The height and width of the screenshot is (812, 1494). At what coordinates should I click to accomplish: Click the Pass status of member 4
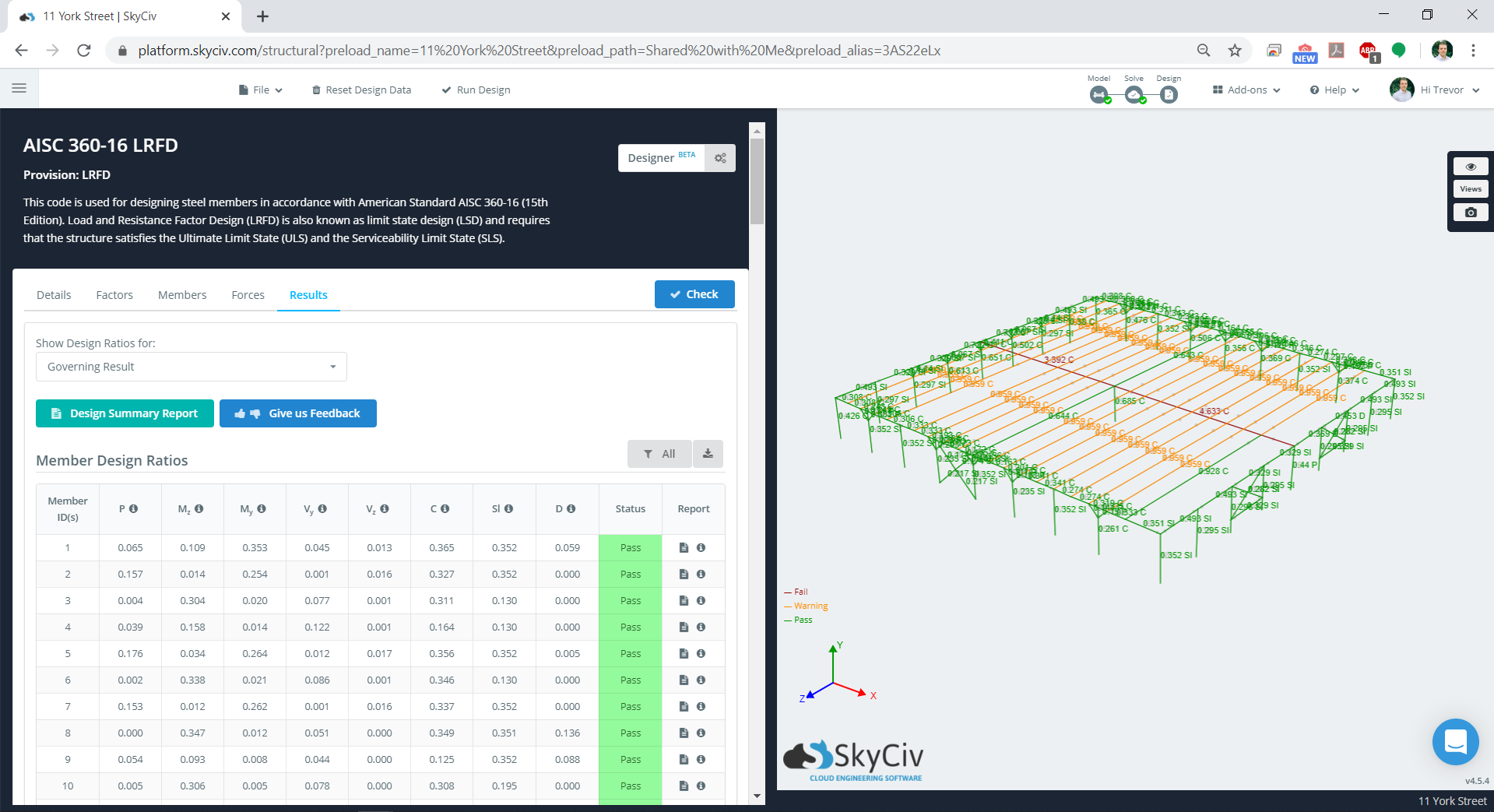[631, 627]
